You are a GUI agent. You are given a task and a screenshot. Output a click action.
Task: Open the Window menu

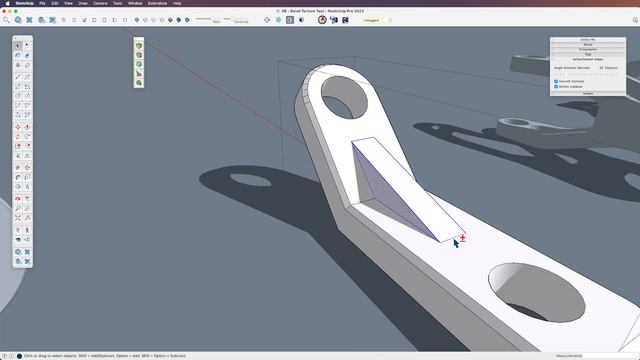pyautogui.click(x=135, y=3)
